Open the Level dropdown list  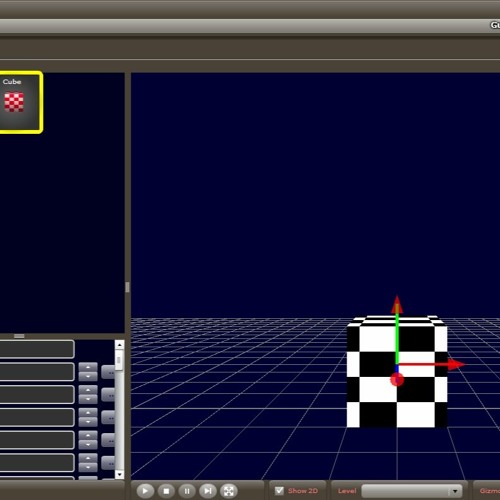coord(412,491)
